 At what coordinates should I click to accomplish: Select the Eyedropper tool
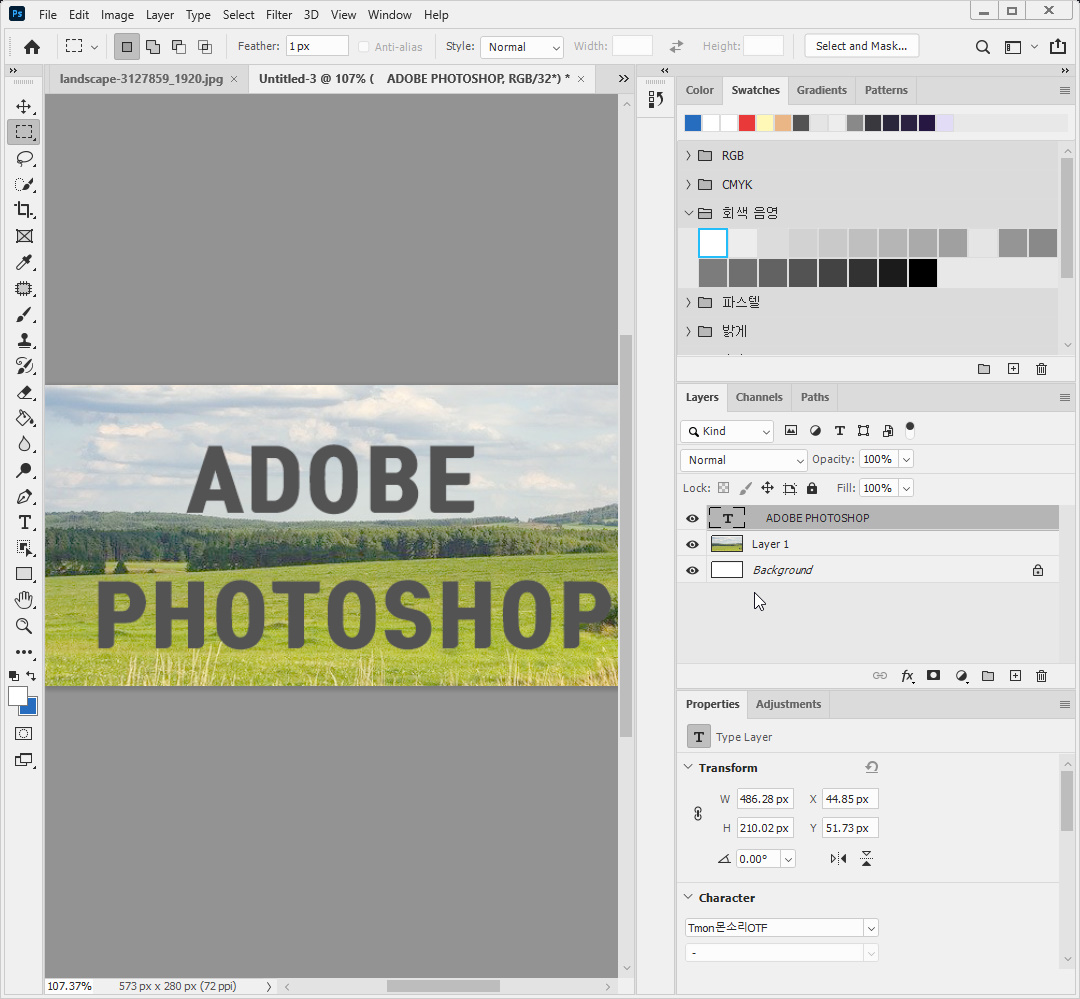[x=24, y=262]
